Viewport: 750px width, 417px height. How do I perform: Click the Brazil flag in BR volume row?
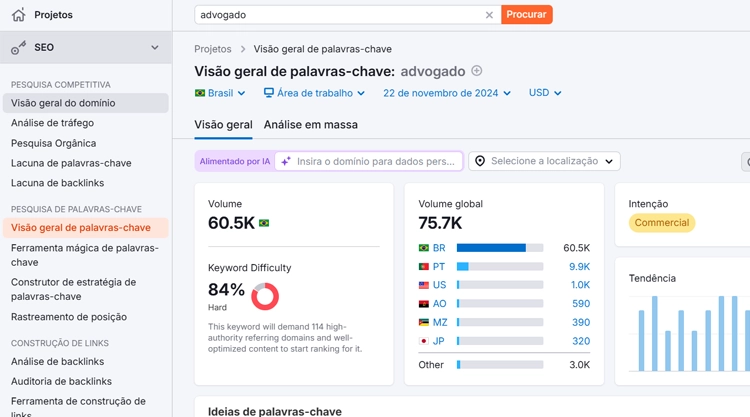click(424, 248)
